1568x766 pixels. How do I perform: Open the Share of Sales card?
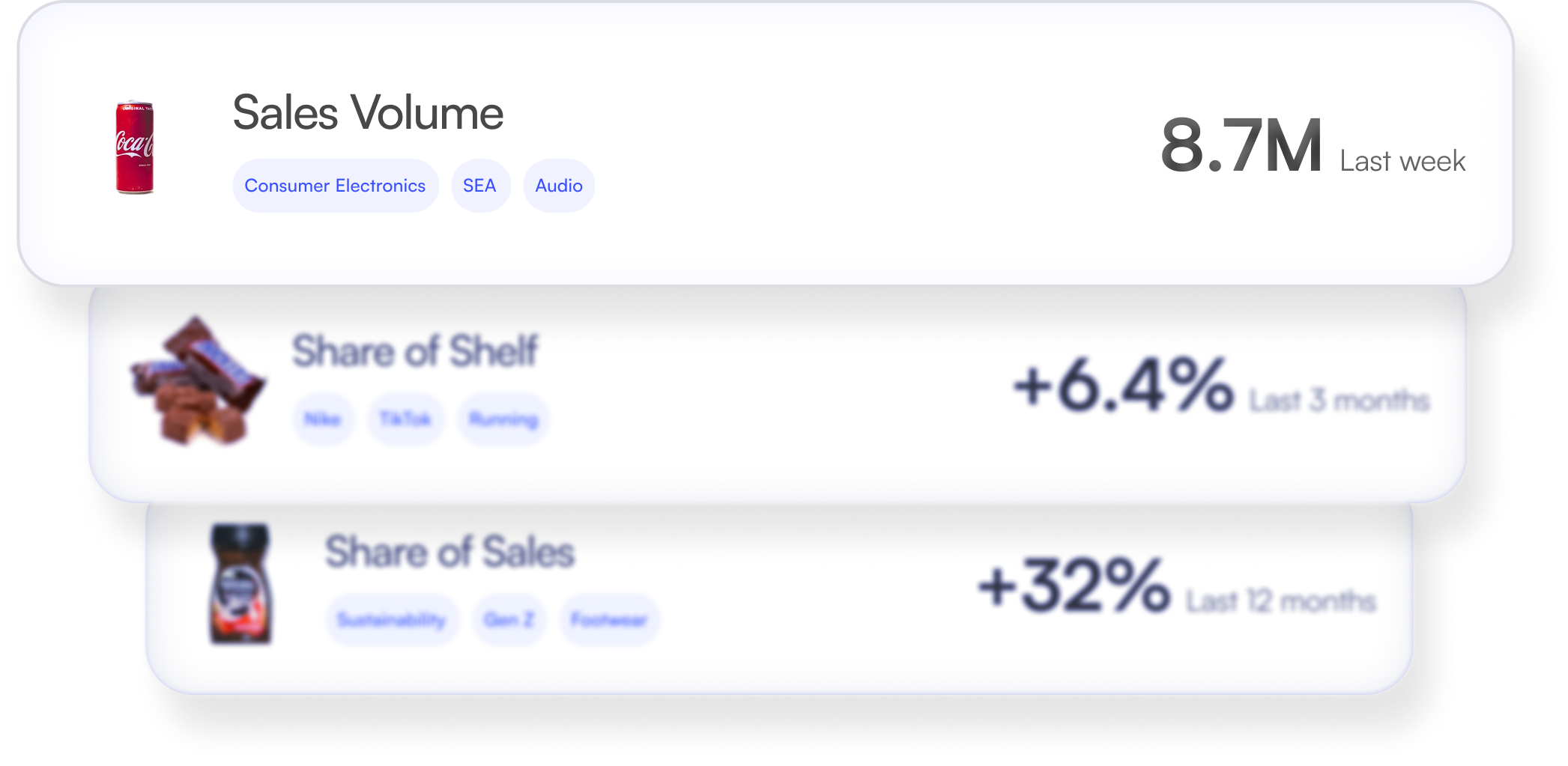pos(449,552)
